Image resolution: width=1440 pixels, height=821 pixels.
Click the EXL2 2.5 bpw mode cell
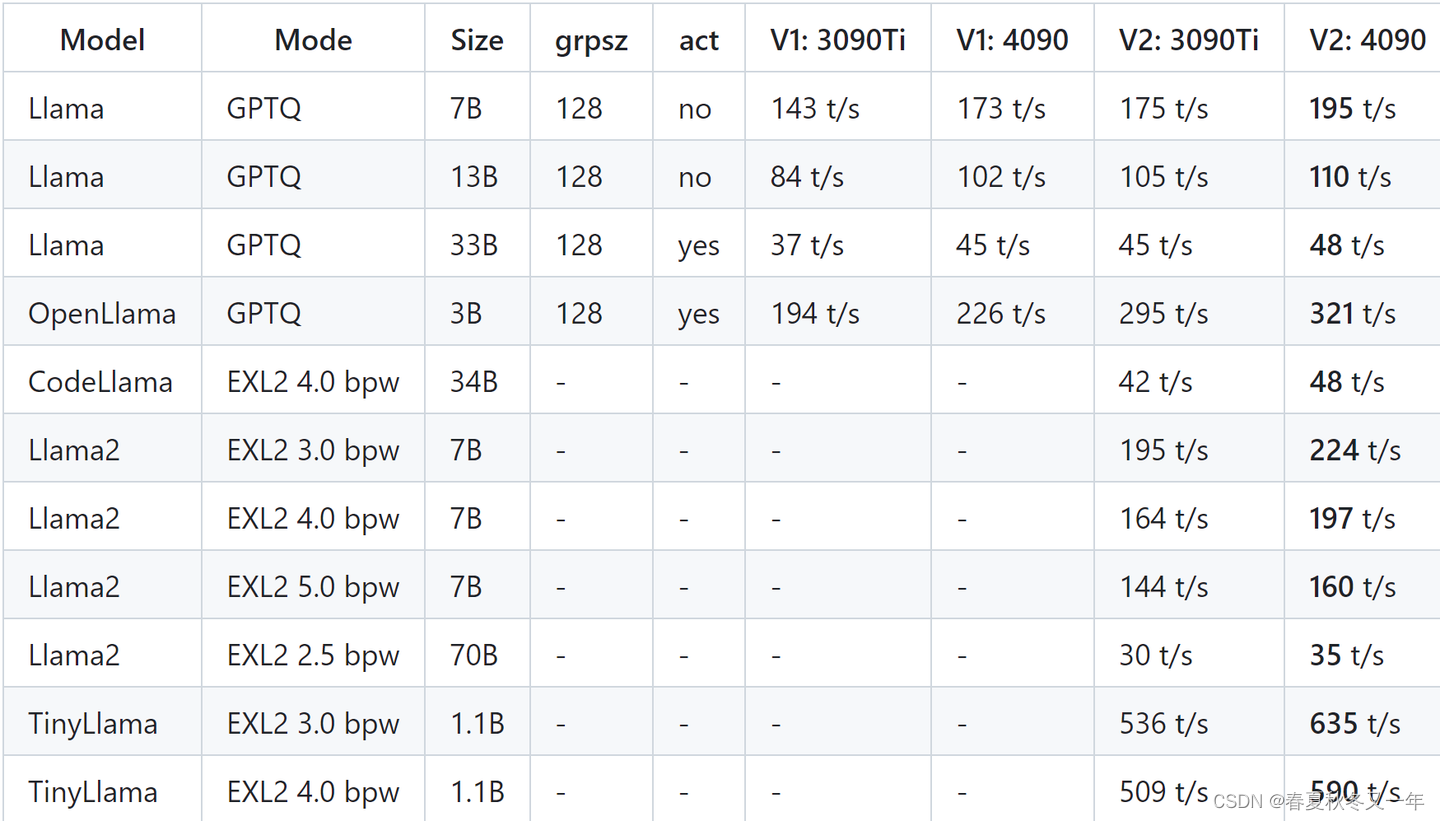coord(313,655)
